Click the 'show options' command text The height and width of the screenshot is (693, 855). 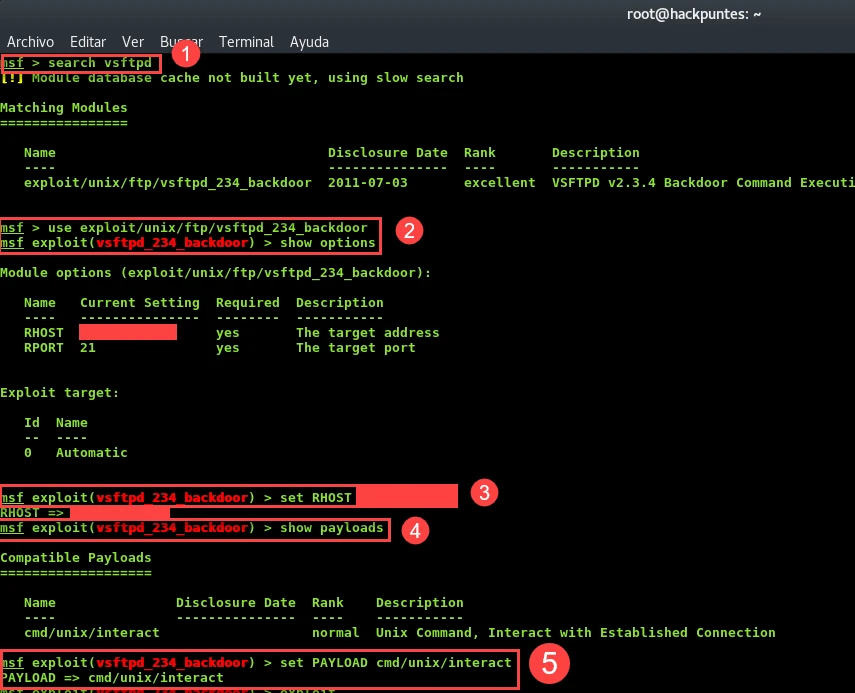pos(328,243)
